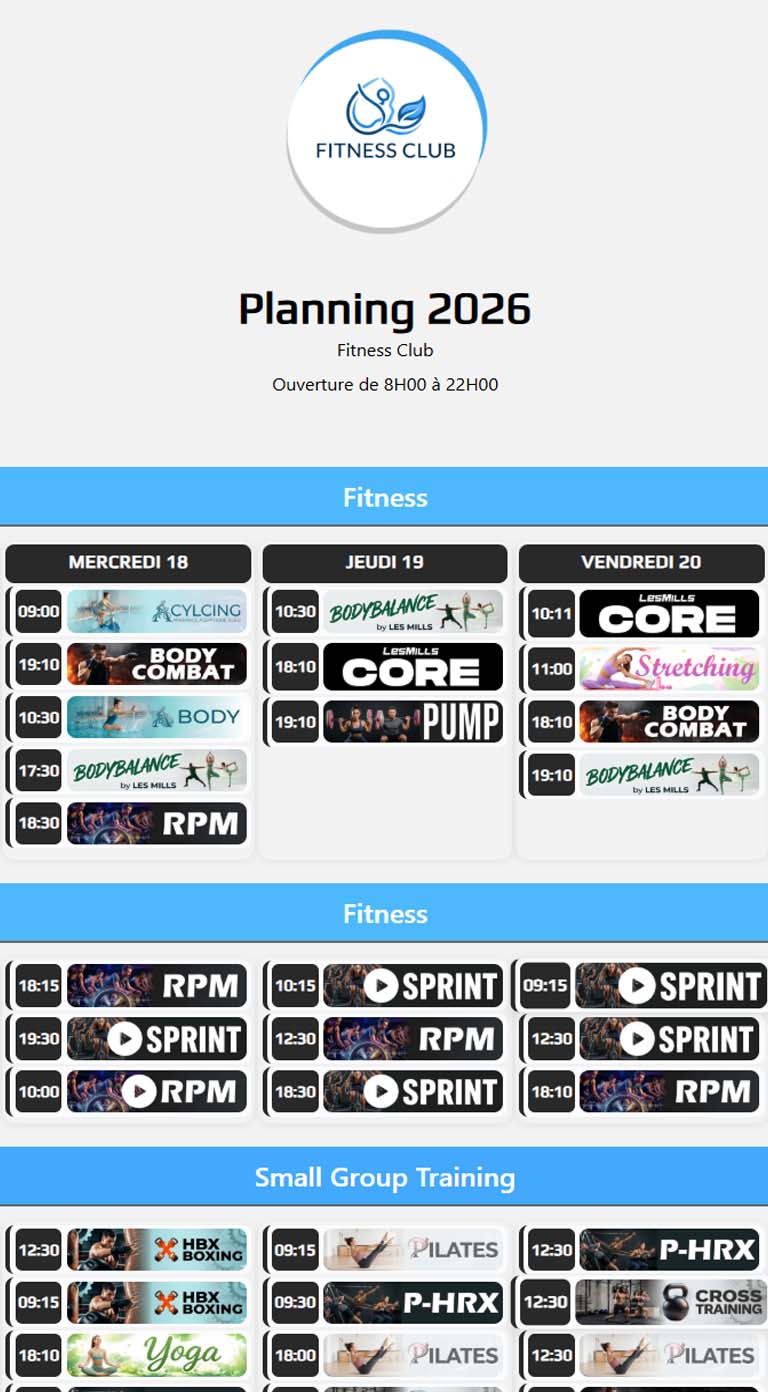This screenshot has height=1392, width=768.
Task: Select the SPRINT class at 10:15
Action: click(x=412, y=986)
